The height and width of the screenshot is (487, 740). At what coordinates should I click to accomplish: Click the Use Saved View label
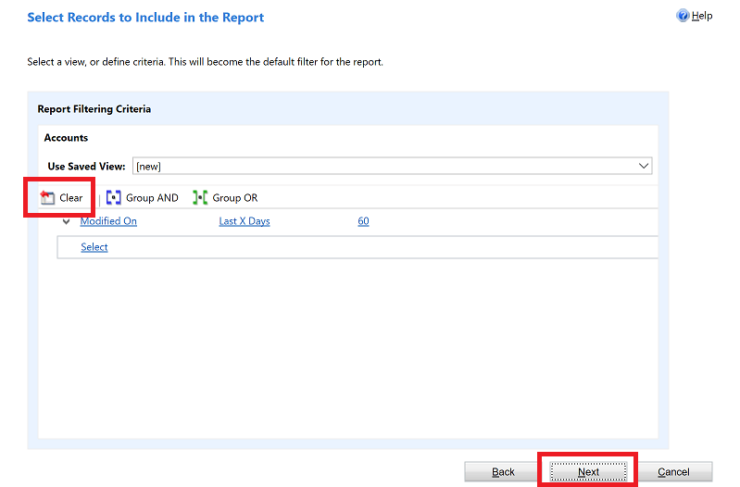[x=86, y=166]
